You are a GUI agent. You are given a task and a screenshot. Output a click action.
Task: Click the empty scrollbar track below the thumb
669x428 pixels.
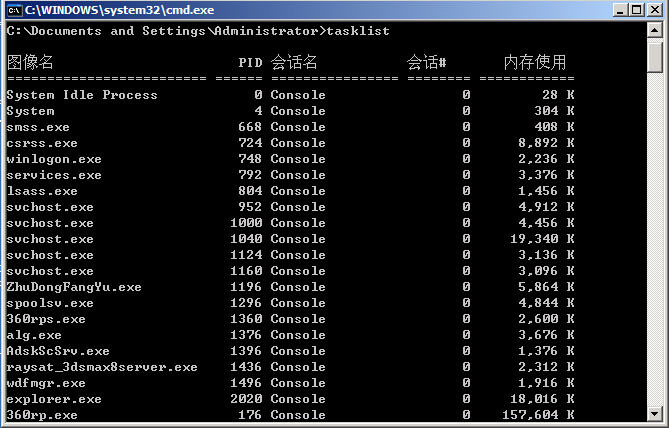point(656,250)
